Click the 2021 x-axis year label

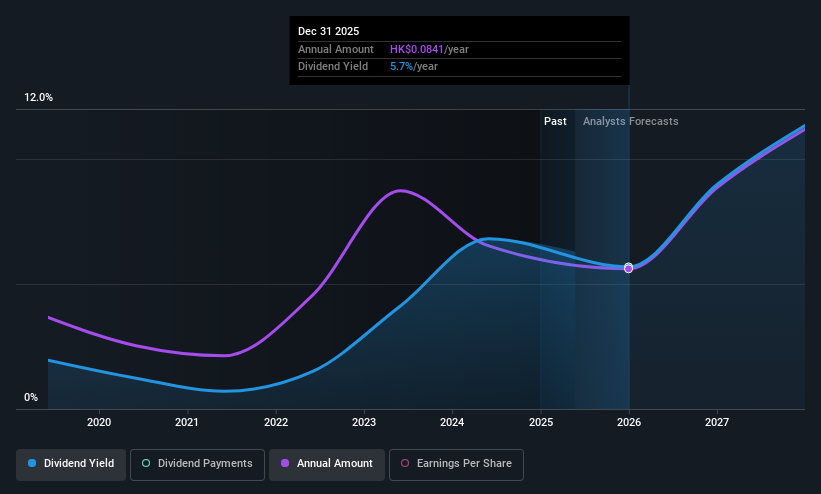(x=187, y=422)
